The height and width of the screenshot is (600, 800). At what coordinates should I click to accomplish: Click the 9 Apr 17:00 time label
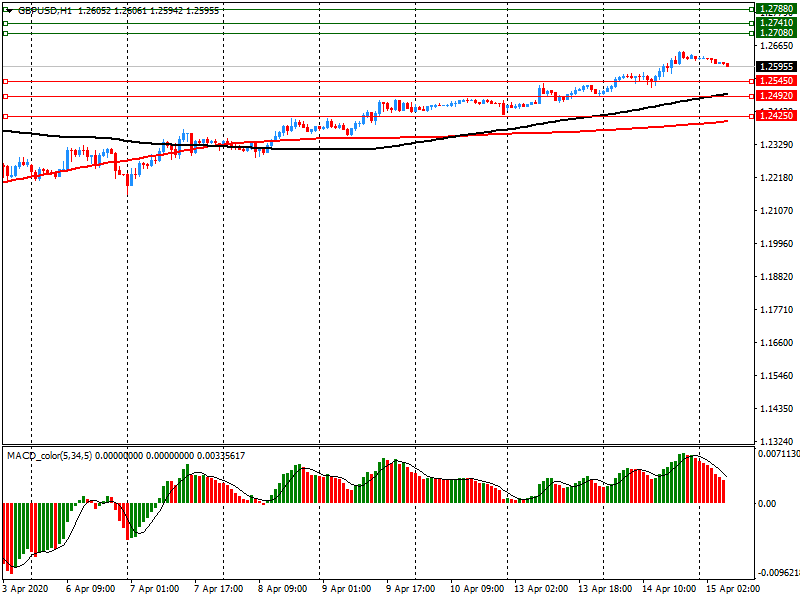(411, 589)
